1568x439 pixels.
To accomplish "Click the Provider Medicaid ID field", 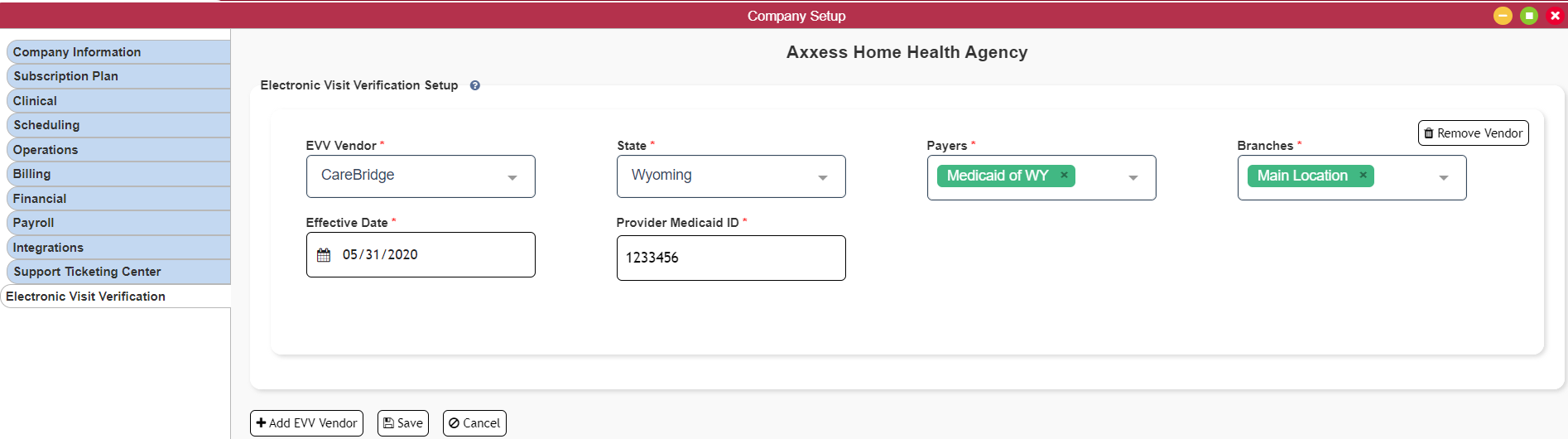I will (731, 258).
